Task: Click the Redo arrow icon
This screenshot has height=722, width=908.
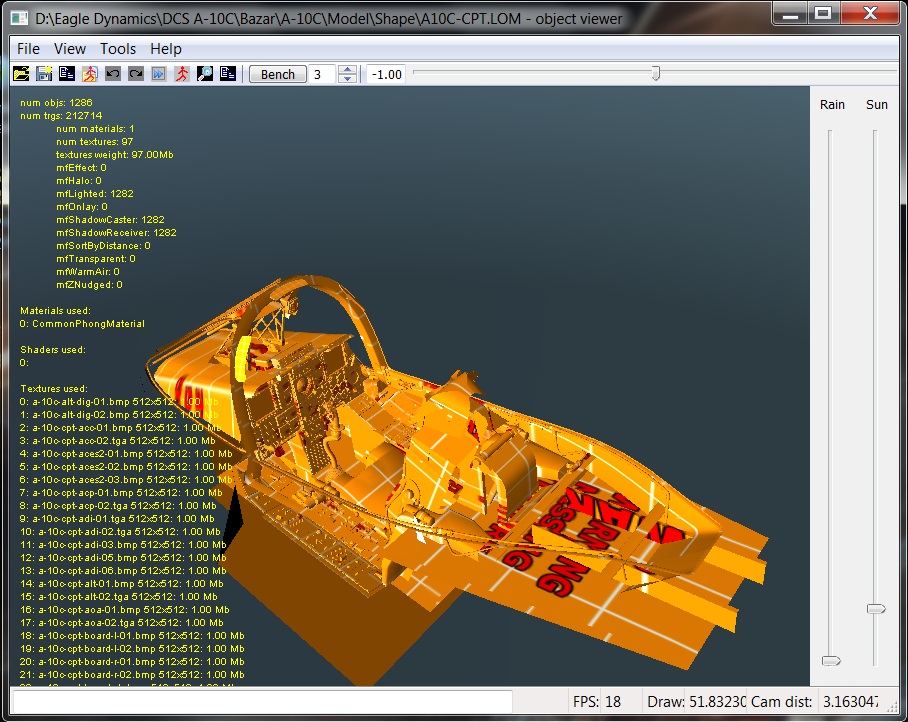Action: [x=136, y=74]
